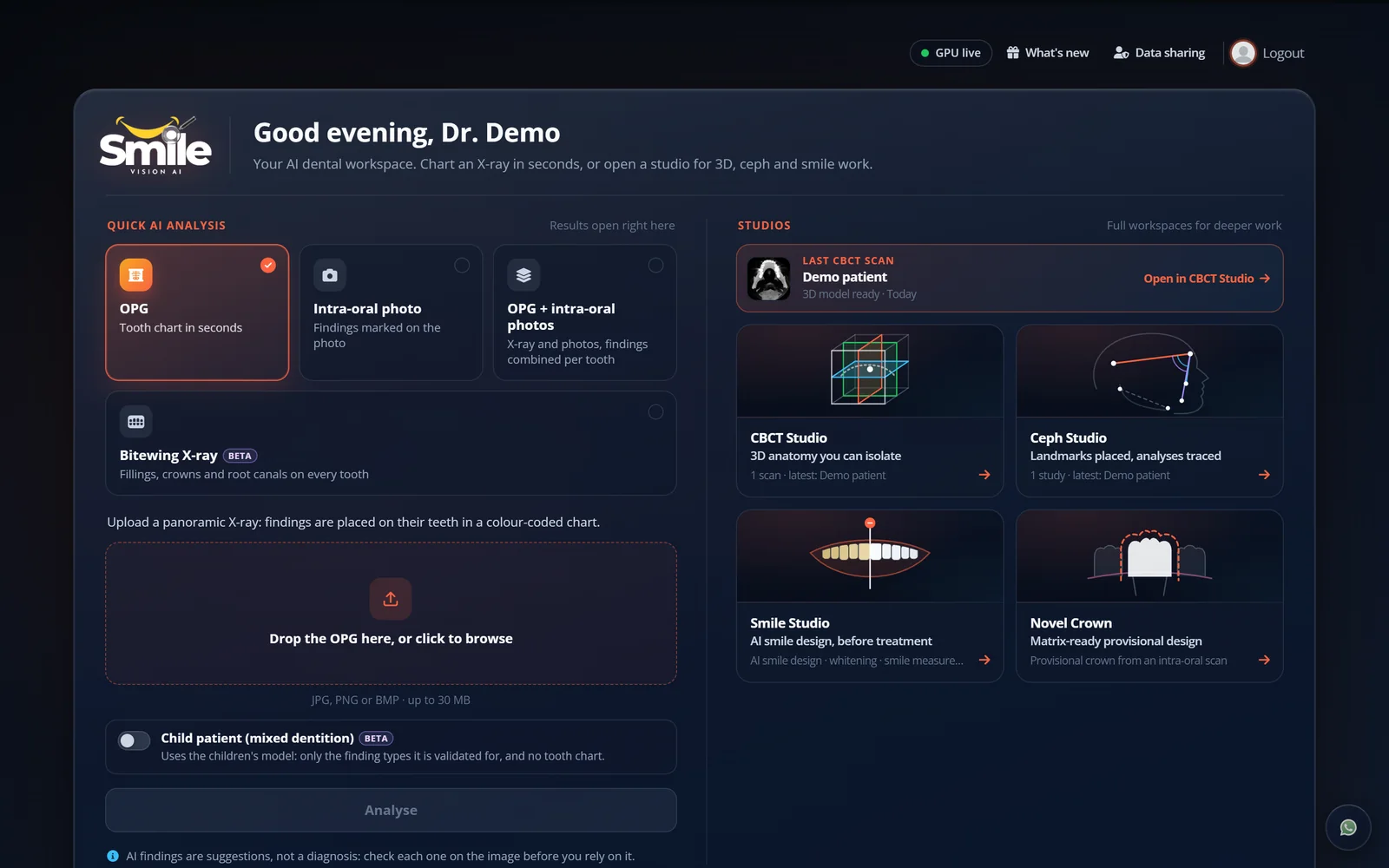Click the Smile Studio arrow icon
The width and height of the screenshot is (1389, 868).
pyautogui.click(x=984, y=660)
